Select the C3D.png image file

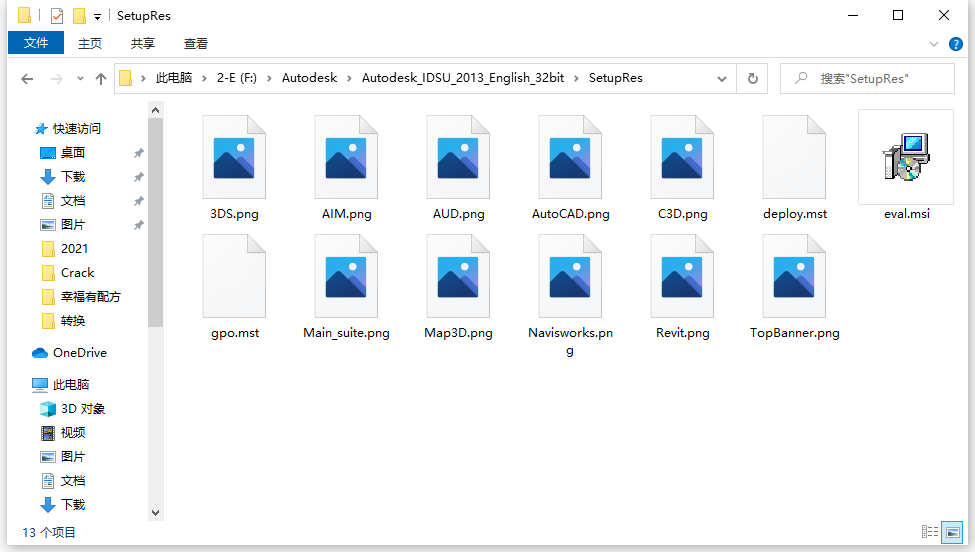pyautogui.click(x=682, y=157)
